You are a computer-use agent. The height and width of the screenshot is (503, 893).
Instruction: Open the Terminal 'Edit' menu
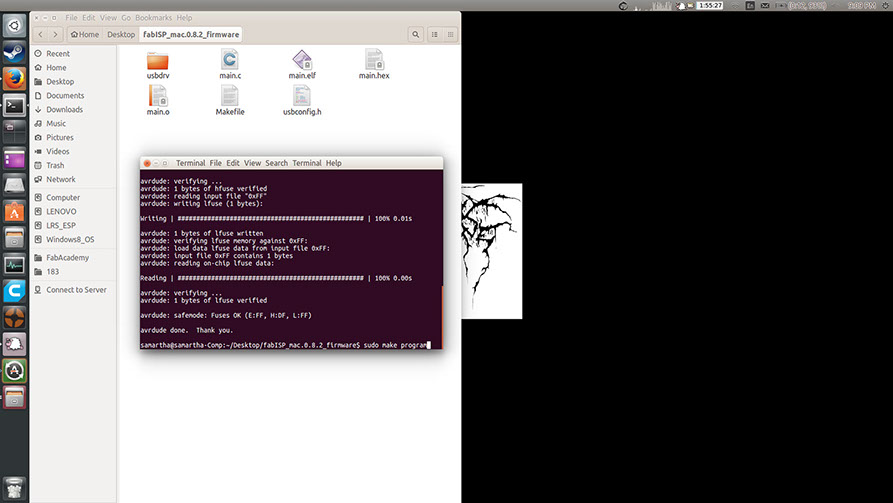pos(233,163)
